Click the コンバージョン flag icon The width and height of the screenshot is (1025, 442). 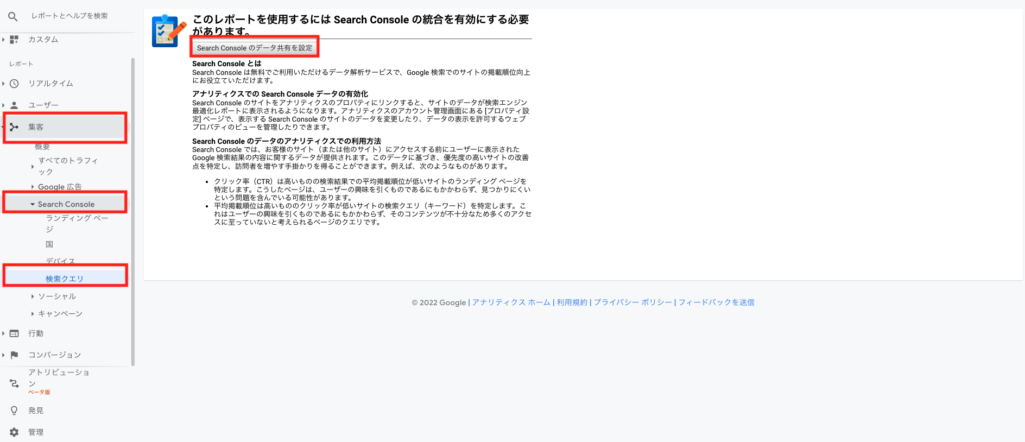click(14, 355)
